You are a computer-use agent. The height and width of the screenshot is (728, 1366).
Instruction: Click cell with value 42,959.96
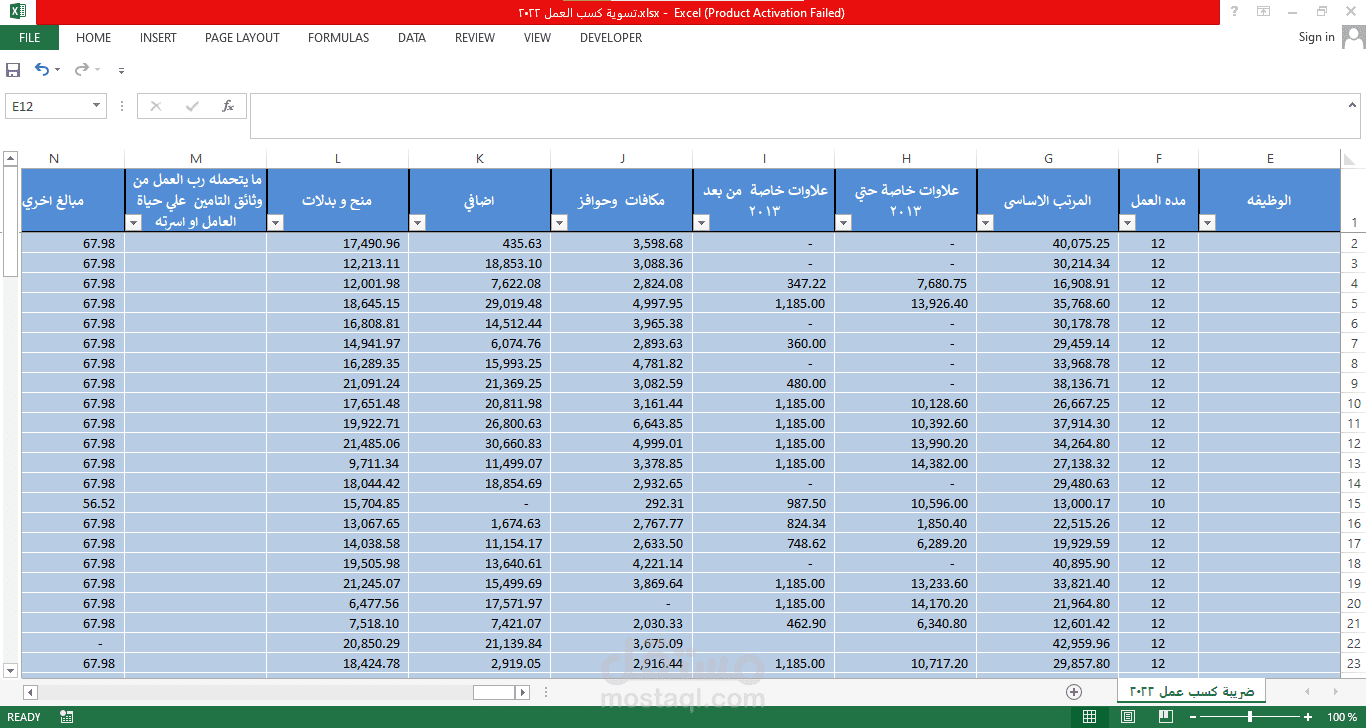(1048, 643)
